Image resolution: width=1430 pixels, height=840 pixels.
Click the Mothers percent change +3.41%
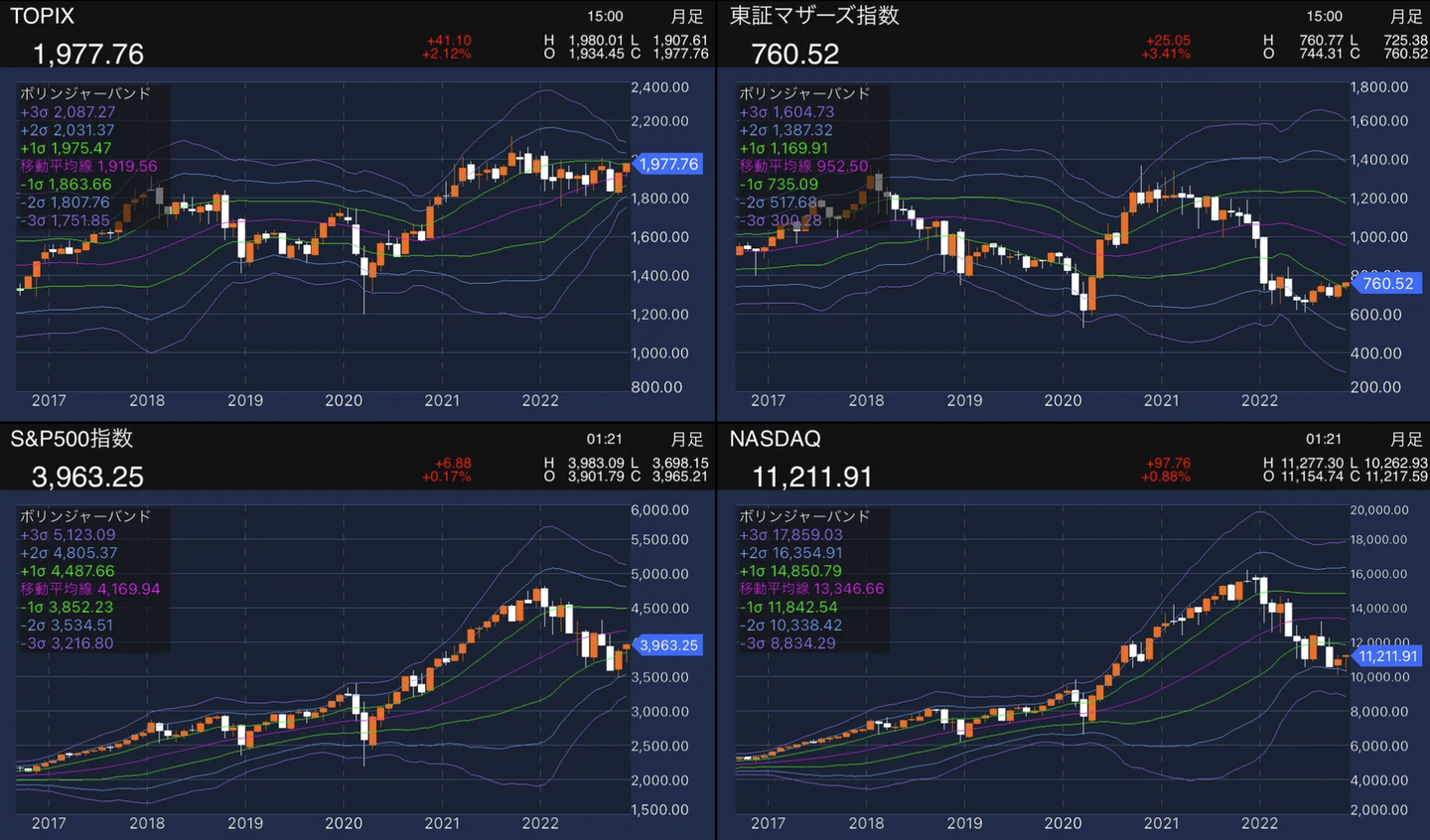[x=1166, y=54]
